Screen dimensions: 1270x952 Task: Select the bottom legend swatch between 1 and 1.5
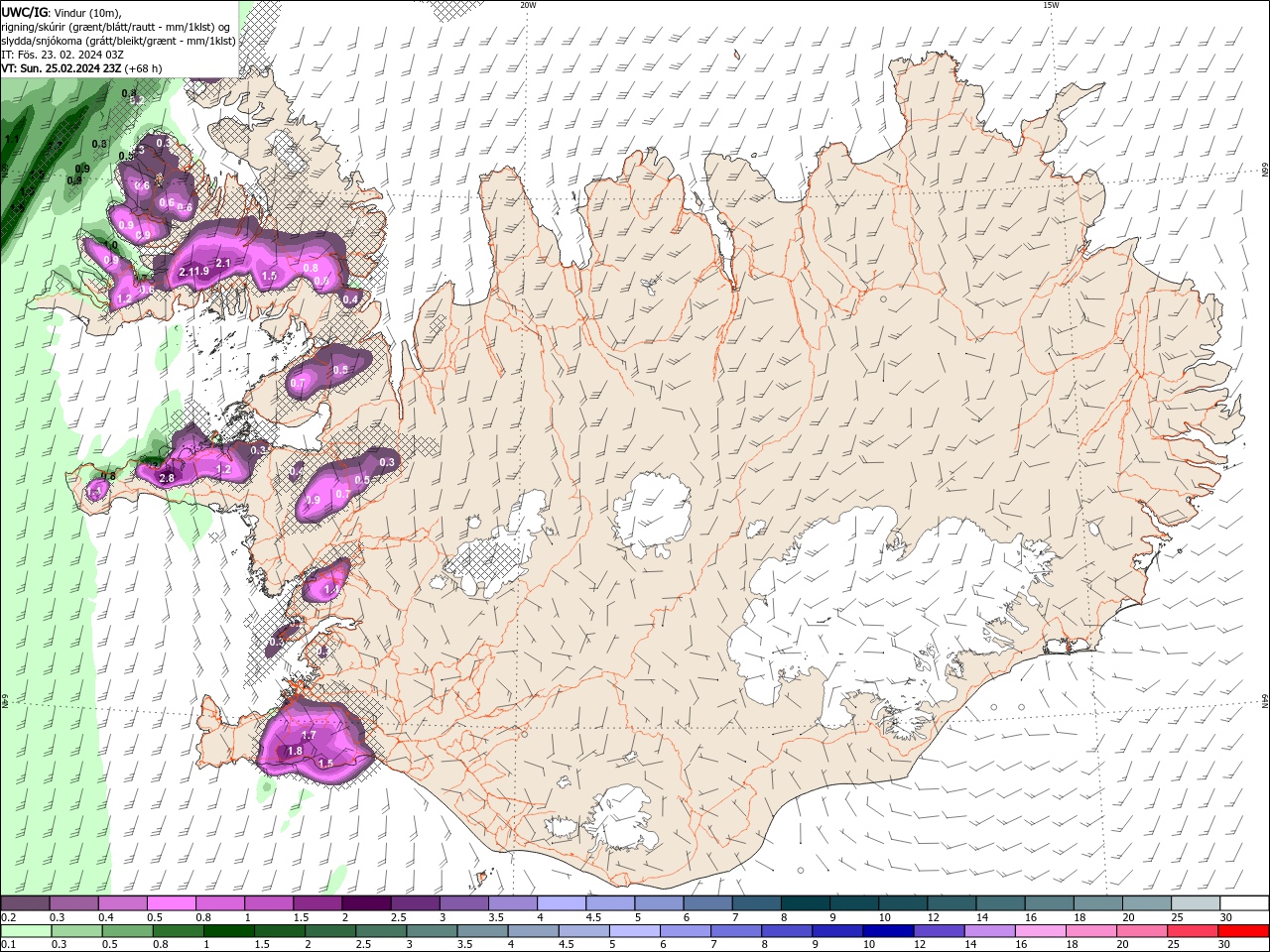coord(229,931)
